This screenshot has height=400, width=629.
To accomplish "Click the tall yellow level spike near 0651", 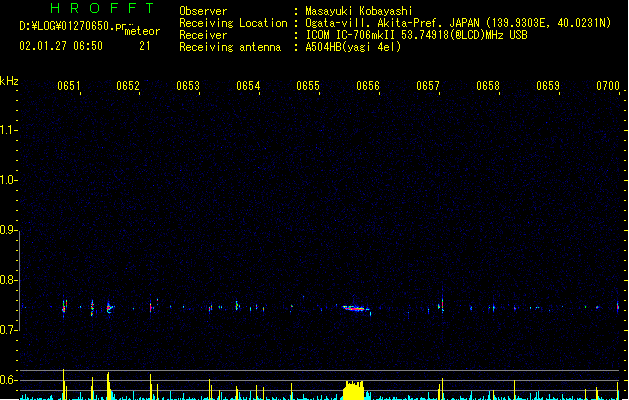I will click(64, 384).
